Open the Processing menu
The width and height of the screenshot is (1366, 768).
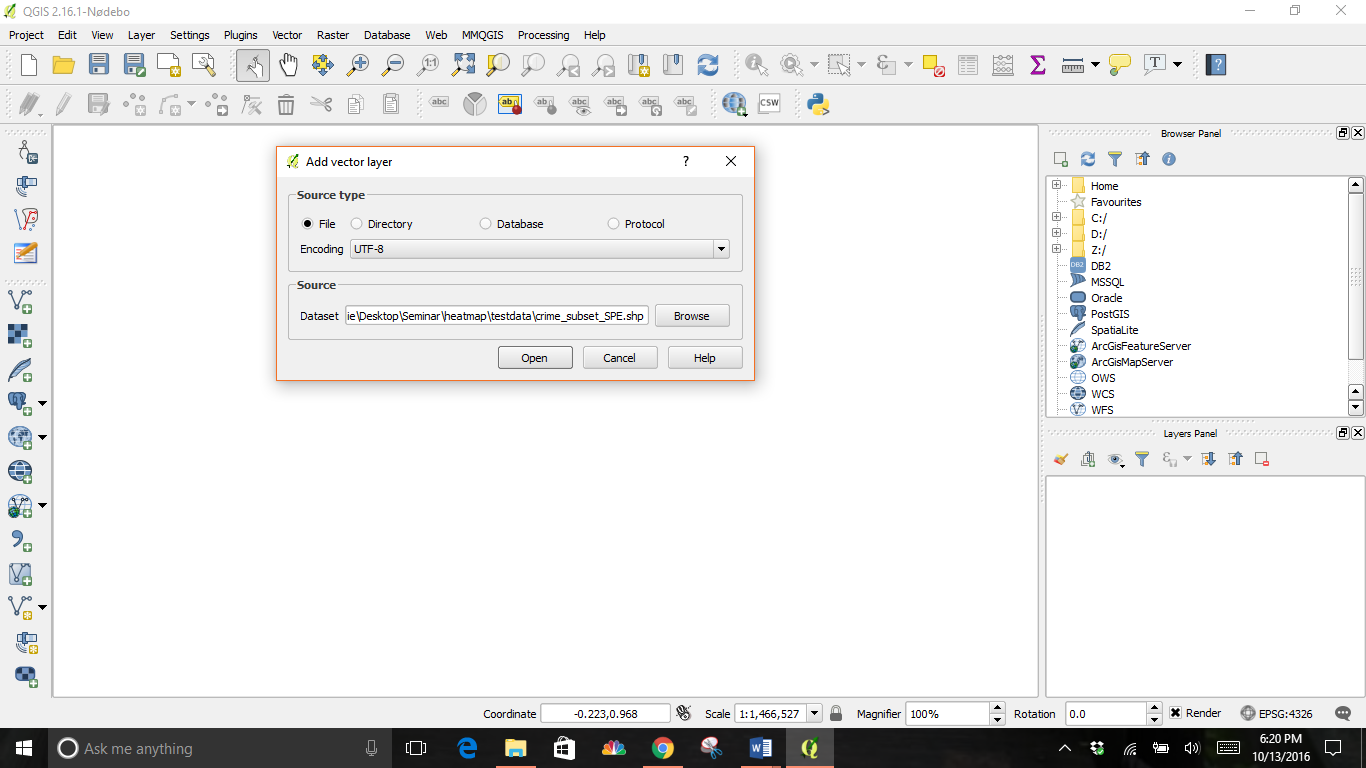543,35
